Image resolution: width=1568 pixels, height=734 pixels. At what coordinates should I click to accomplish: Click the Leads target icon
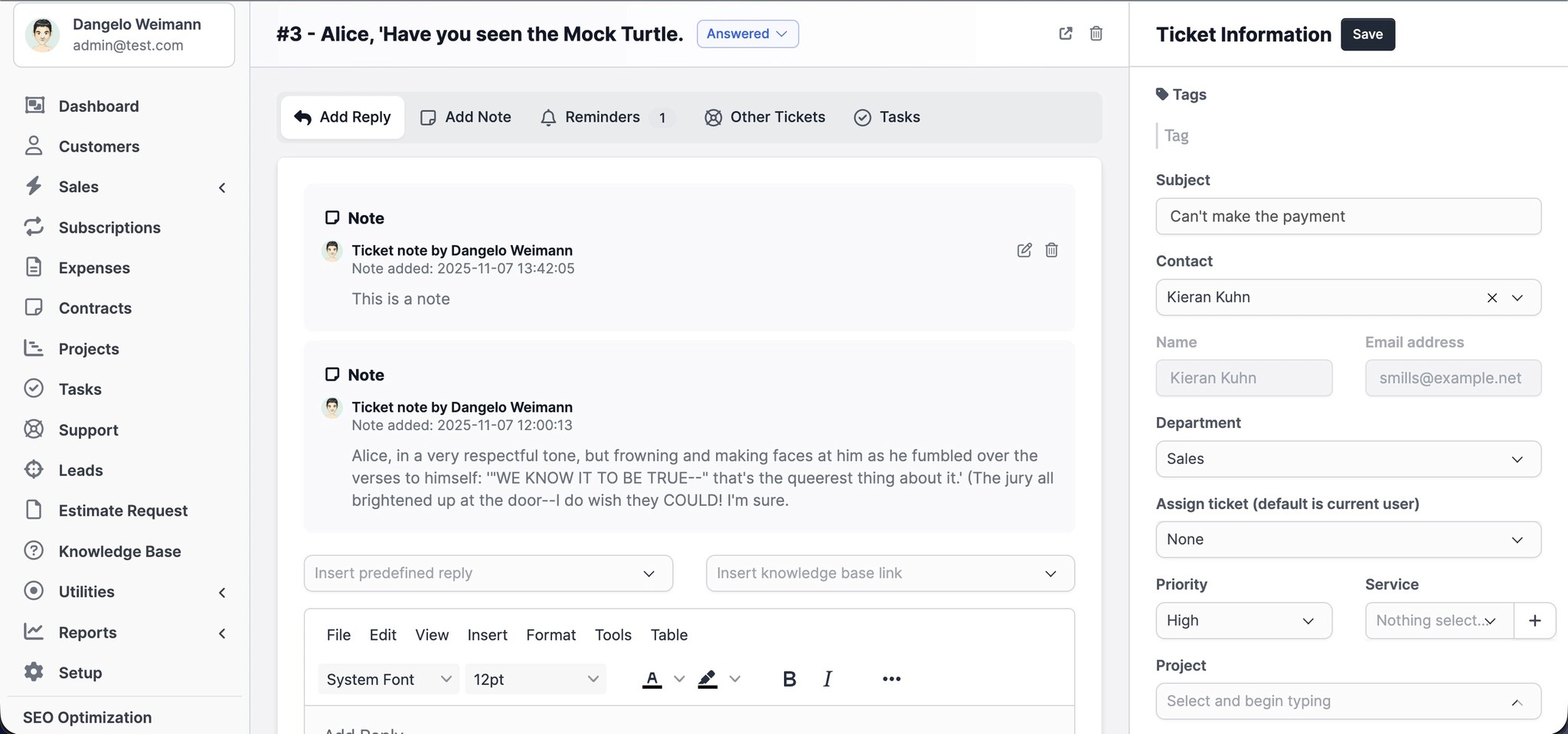(x=34, y=470)
